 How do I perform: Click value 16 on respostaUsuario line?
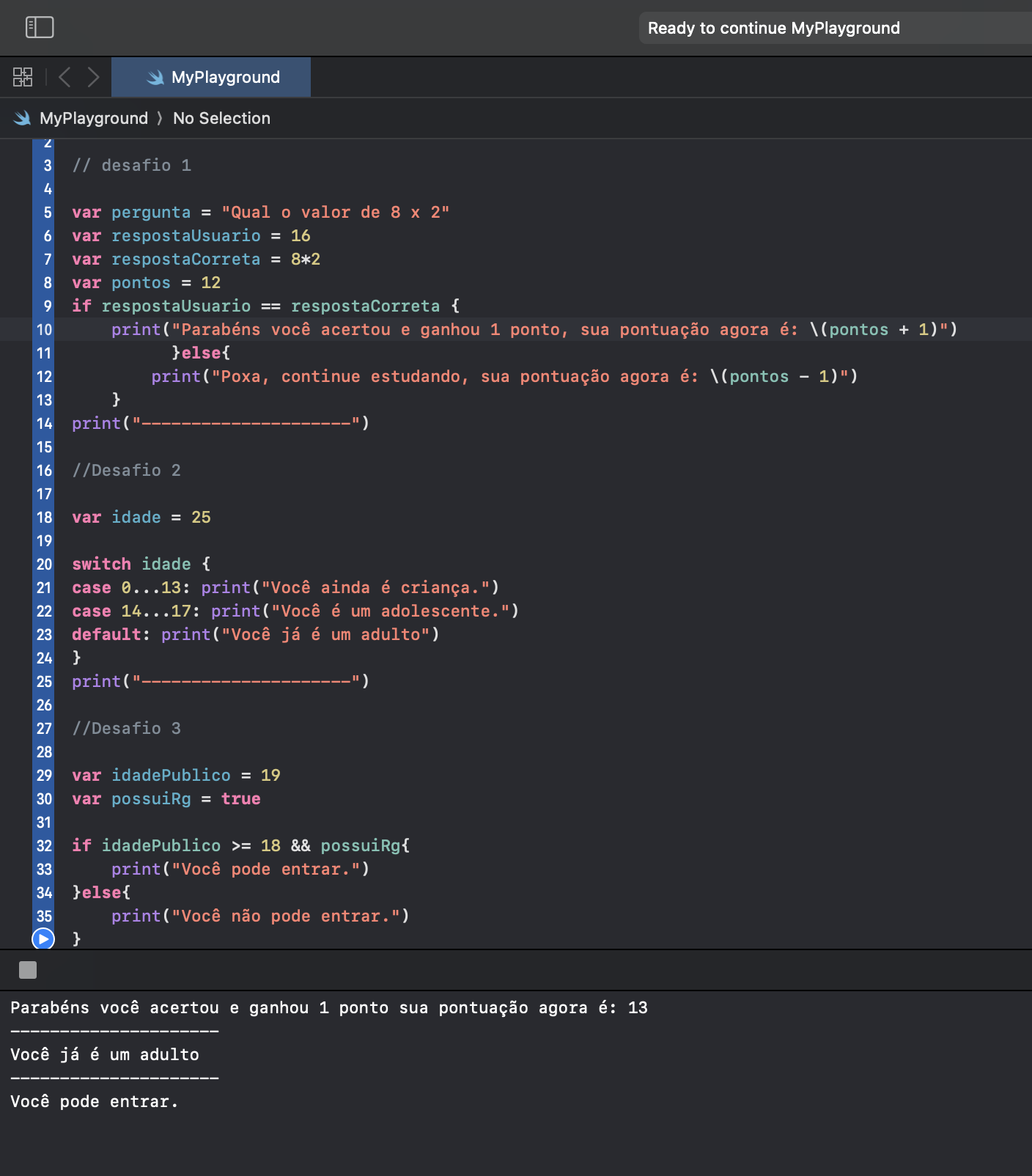pyautogui.click(x=301, y=235)
